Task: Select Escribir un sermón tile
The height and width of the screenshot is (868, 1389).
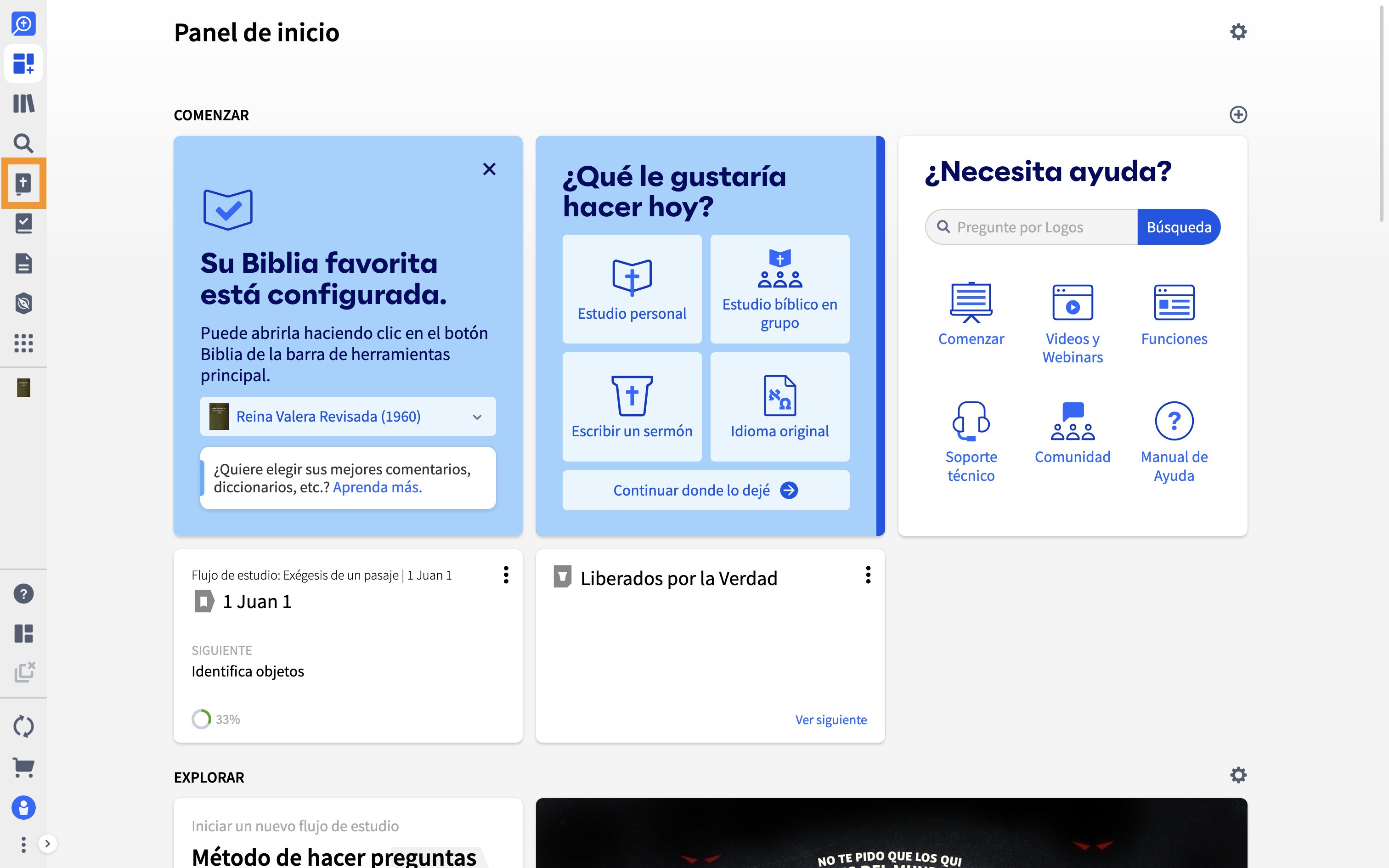Action: pos(632,406)
